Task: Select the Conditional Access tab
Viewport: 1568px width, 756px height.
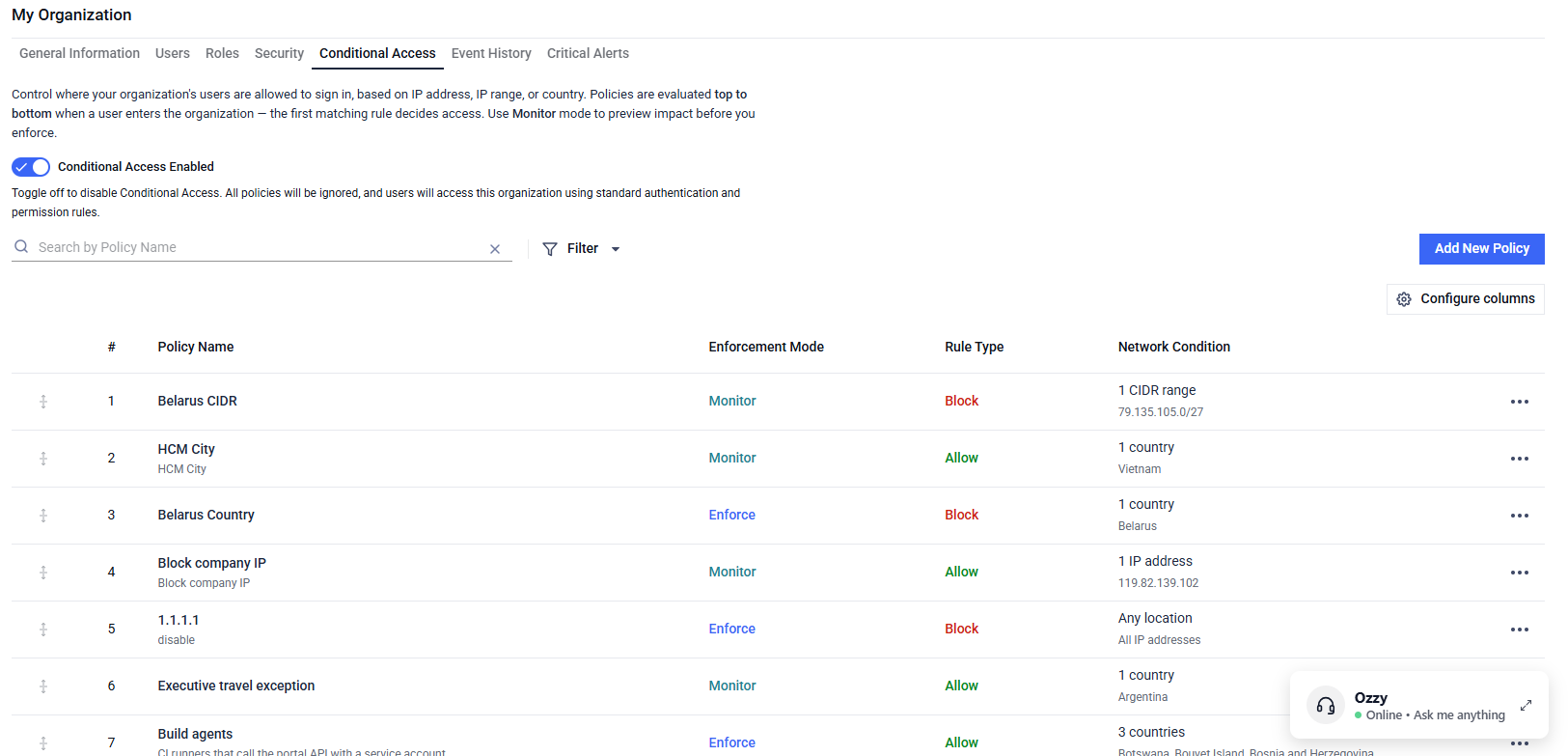Action: click(x=377, y=53)
